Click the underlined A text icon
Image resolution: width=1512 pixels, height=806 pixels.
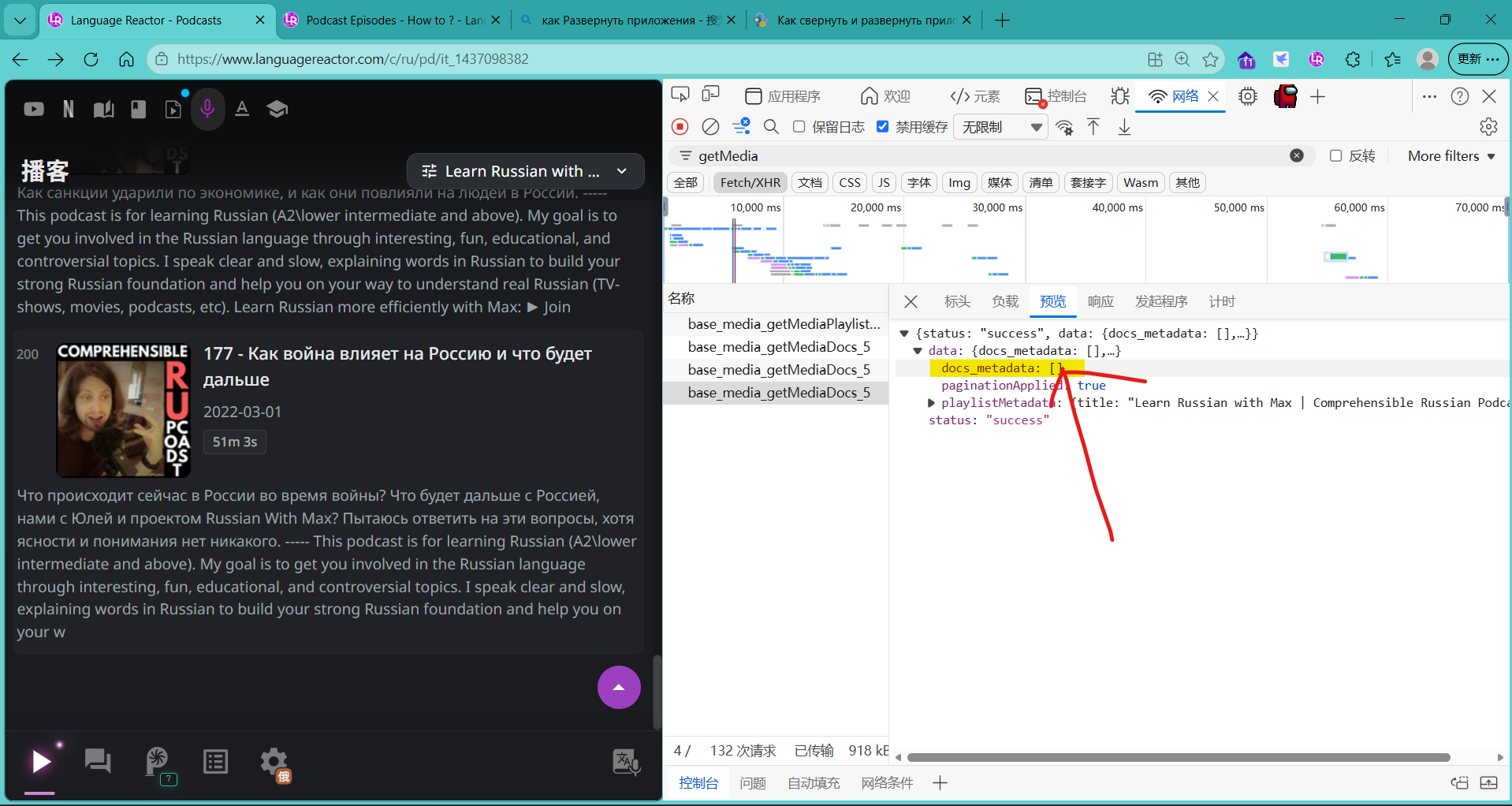click(x=242, y=109)
